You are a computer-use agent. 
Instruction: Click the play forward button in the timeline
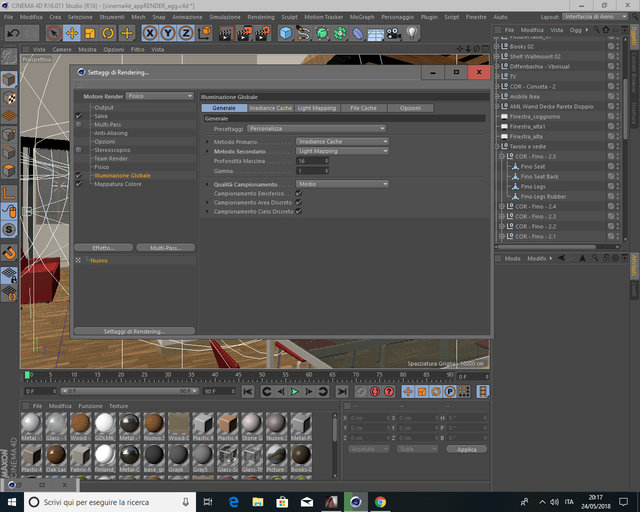[294, 392]
